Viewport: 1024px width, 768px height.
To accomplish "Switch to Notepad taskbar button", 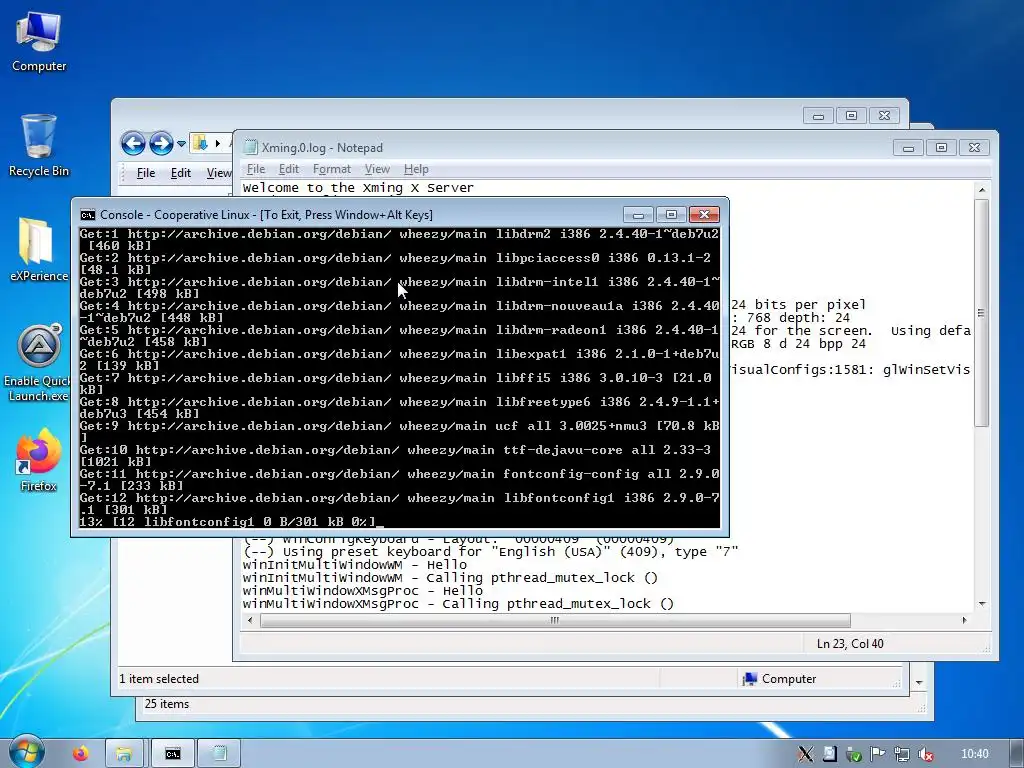I will pyautogui.click(x=219, y=754).
